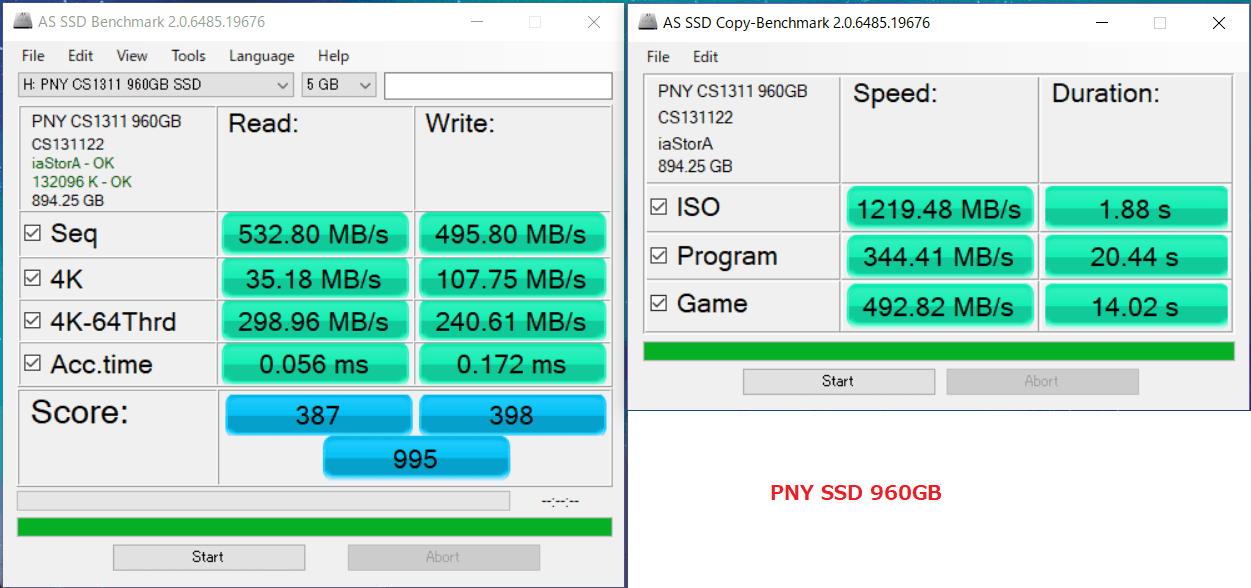Screen dimensions: 1251x588
Task: Close the AS SSD Copy-Benchmark window
Action: tap(1218, 22)
